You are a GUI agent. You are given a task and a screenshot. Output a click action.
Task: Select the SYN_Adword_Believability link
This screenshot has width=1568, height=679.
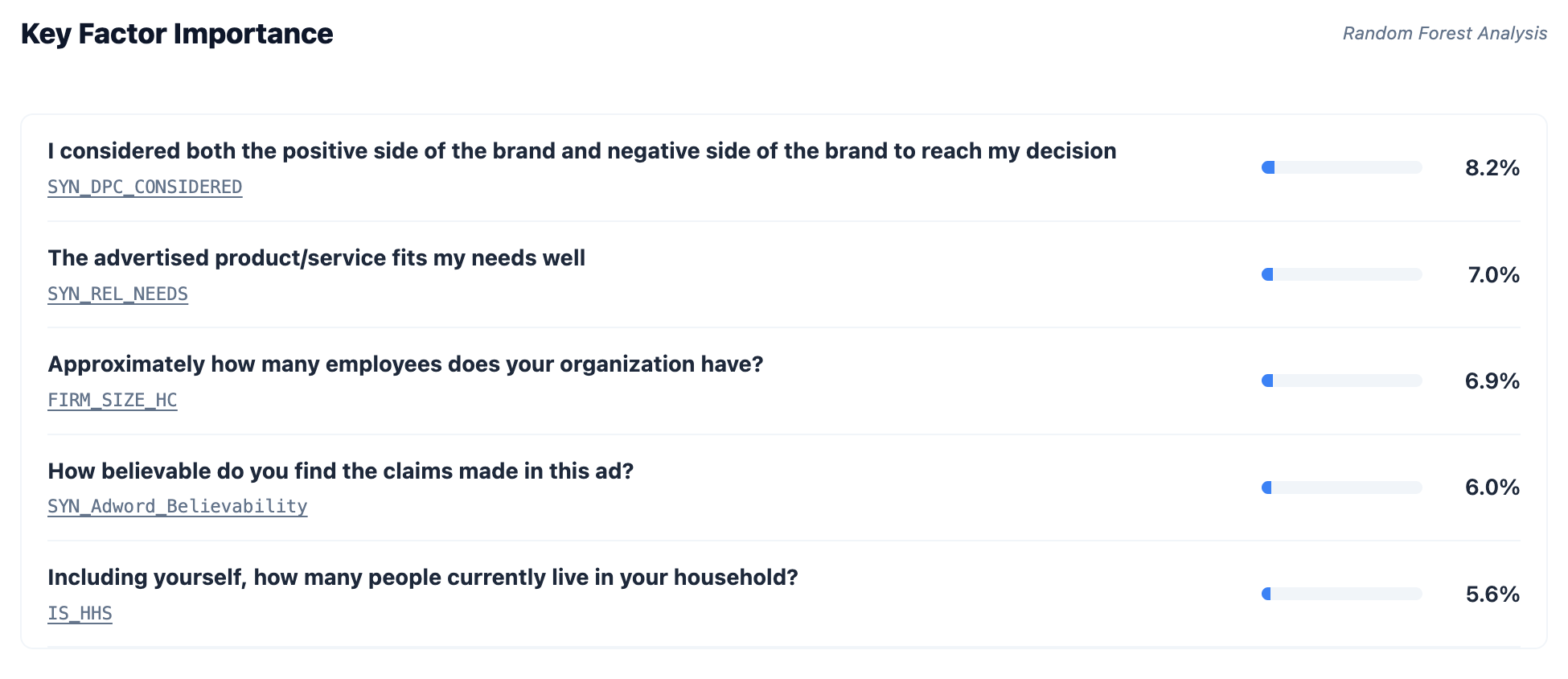pos(178,507)
